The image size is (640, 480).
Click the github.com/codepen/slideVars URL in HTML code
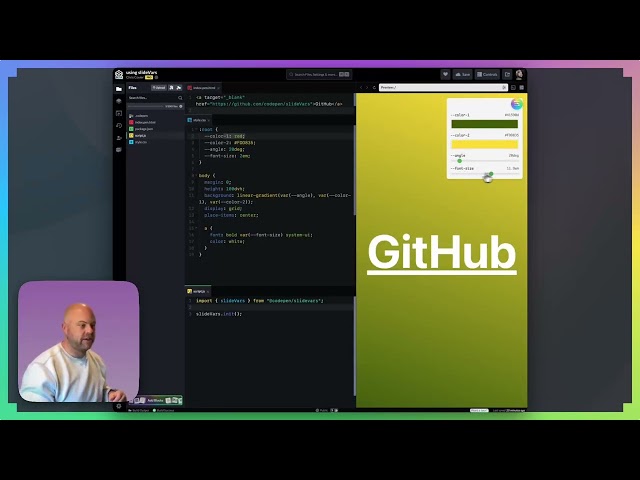click(x=261, y=104)
